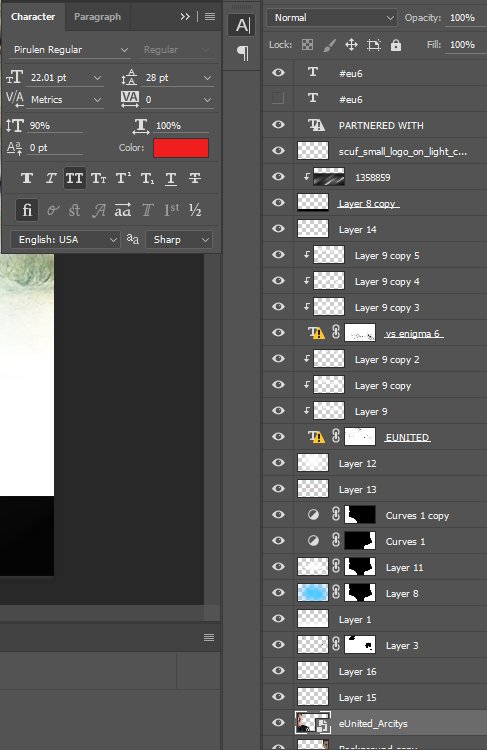The height and width of the screenshot is (750, 487).
Task: Open the kerning Metrics dropdown
Action: pyautogui.click(x=98, y=100)
